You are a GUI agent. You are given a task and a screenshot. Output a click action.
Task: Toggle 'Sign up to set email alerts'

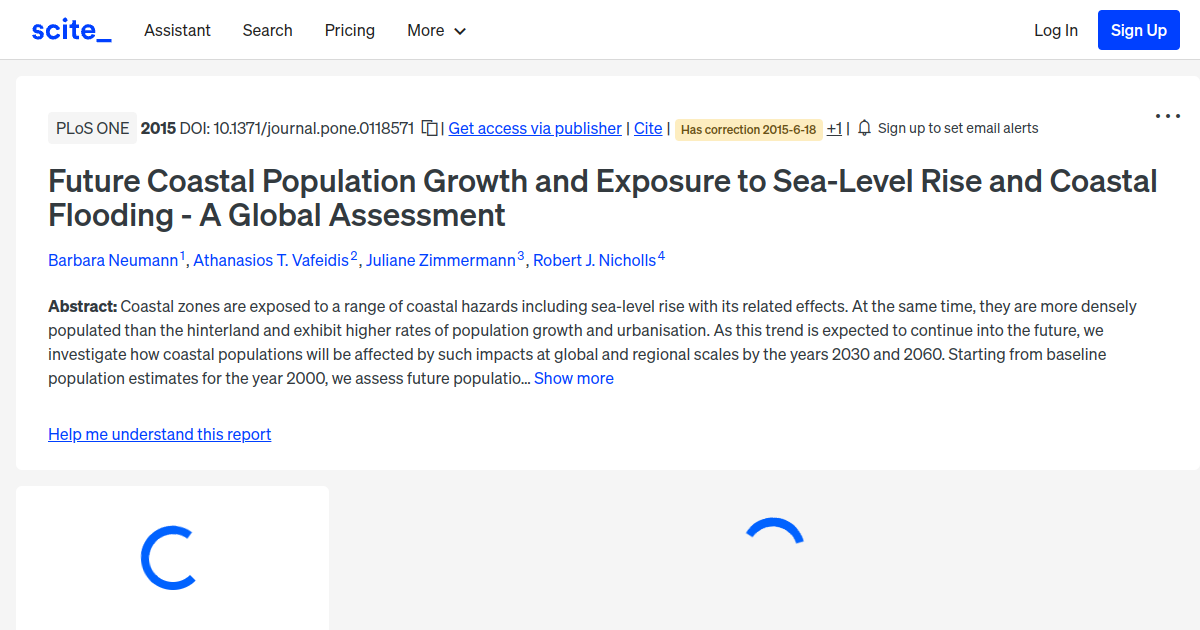[x=957, y=128]
